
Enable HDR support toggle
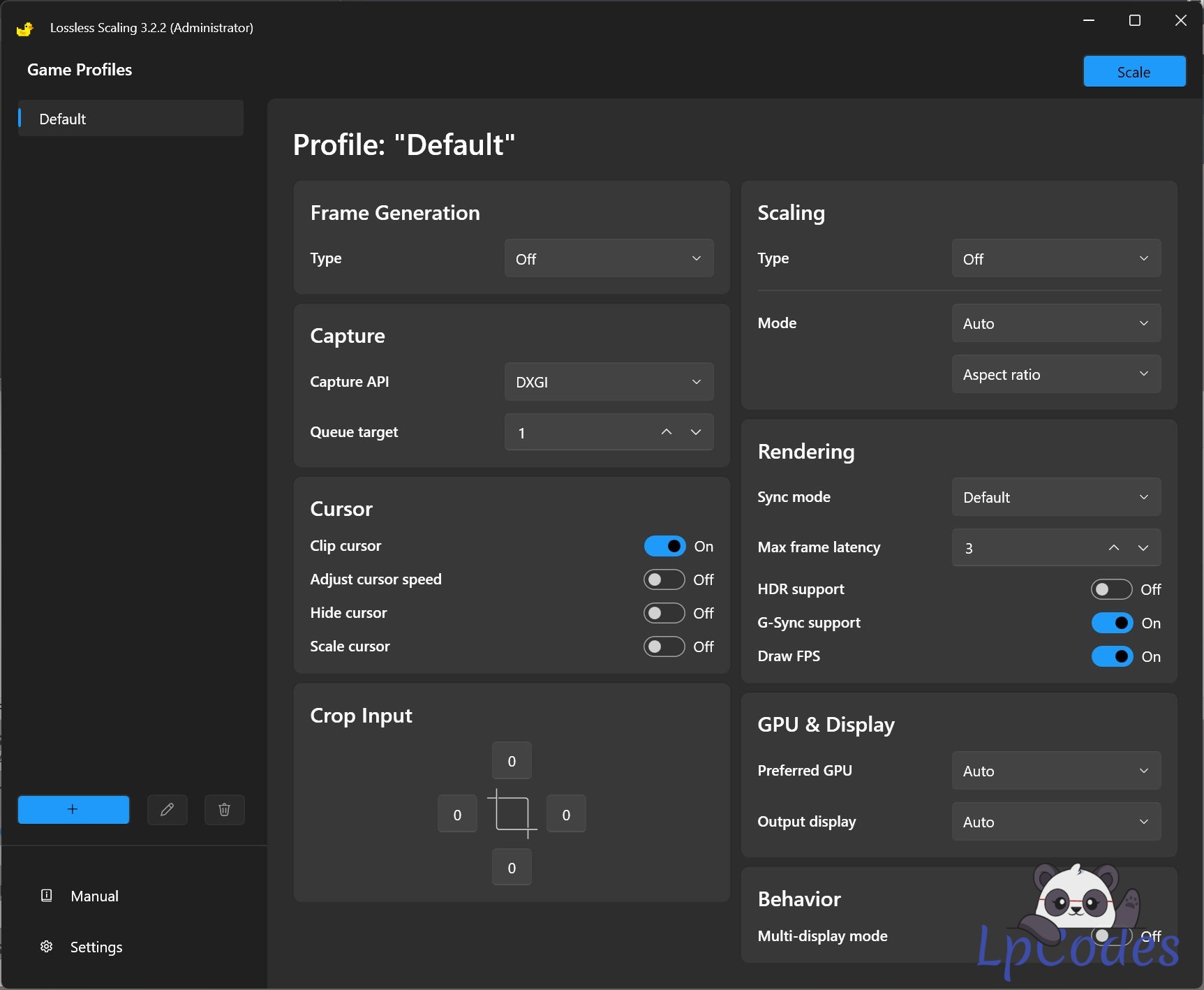1111,589
